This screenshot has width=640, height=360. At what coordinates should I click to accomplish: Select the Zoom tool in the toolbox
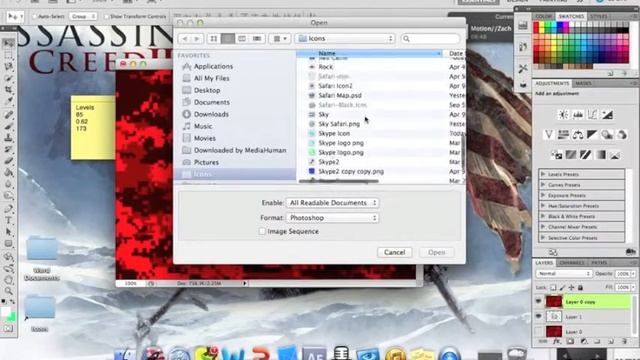pyautogui.click(x=8, y=291)
